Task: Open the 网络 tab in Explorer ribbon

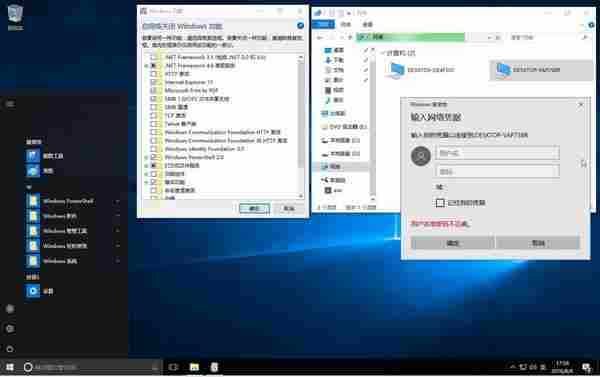Action: coord(346,24)
